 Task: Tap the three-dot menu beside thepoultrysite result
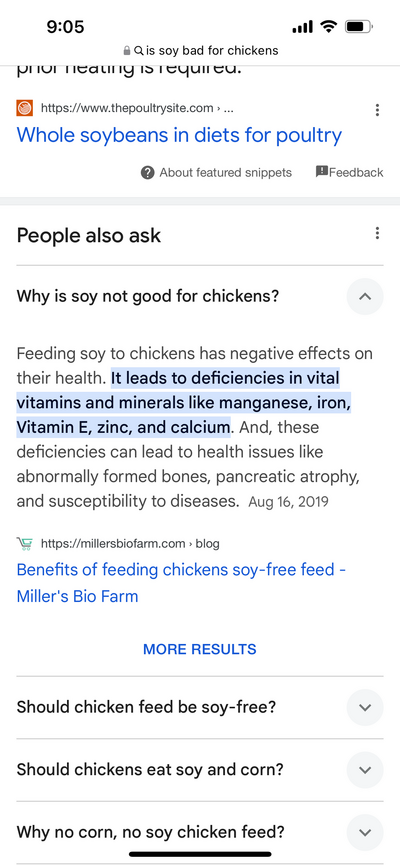(x=377, y=110)
